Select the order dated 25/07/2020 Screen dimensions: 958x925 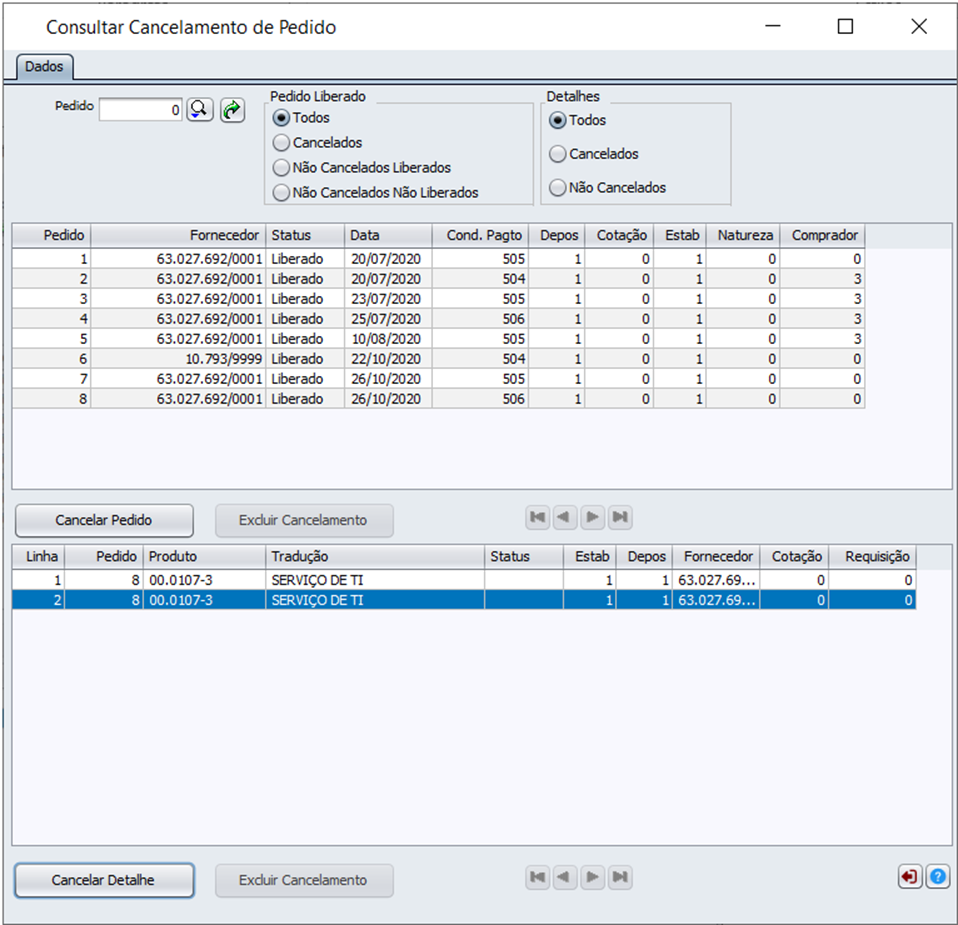tap(438, 319)
